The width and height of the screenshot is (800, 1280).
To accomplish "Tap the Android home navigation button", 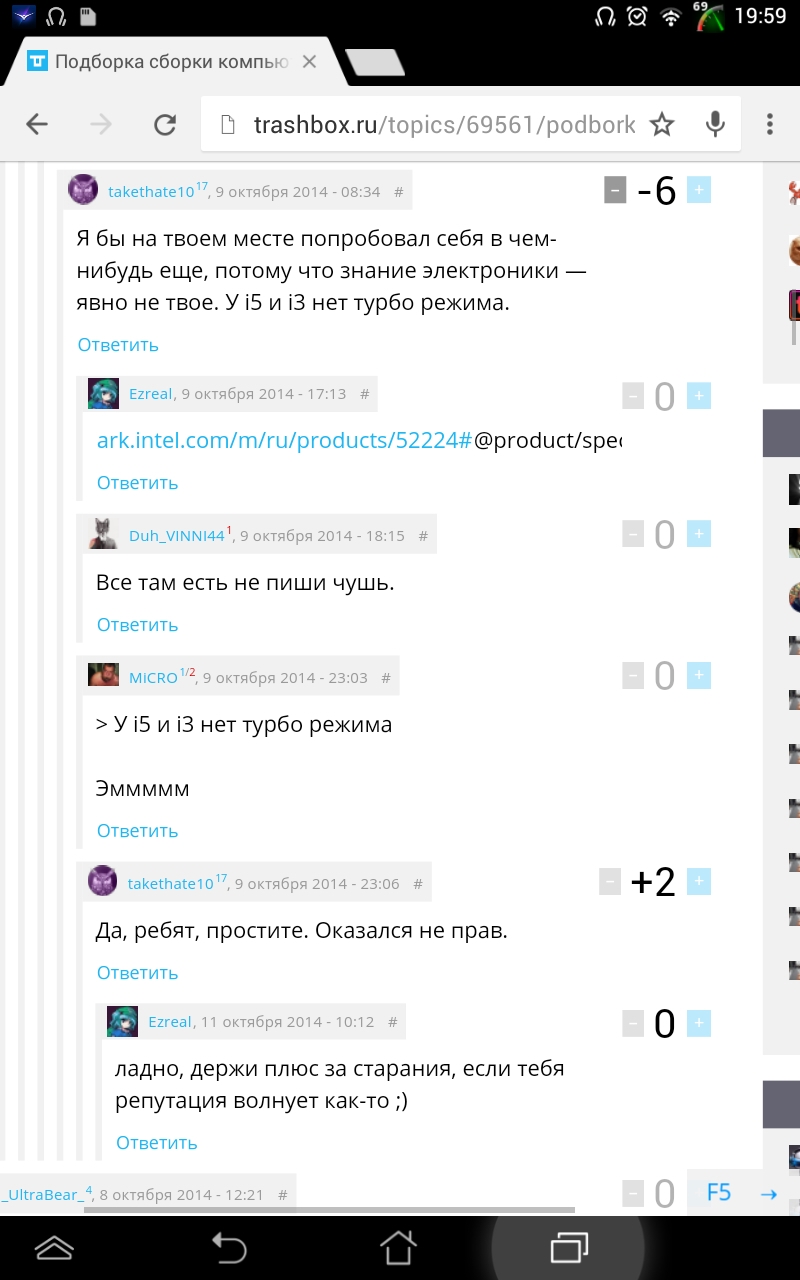I will pyautogui.click(x=397, y=1247).
